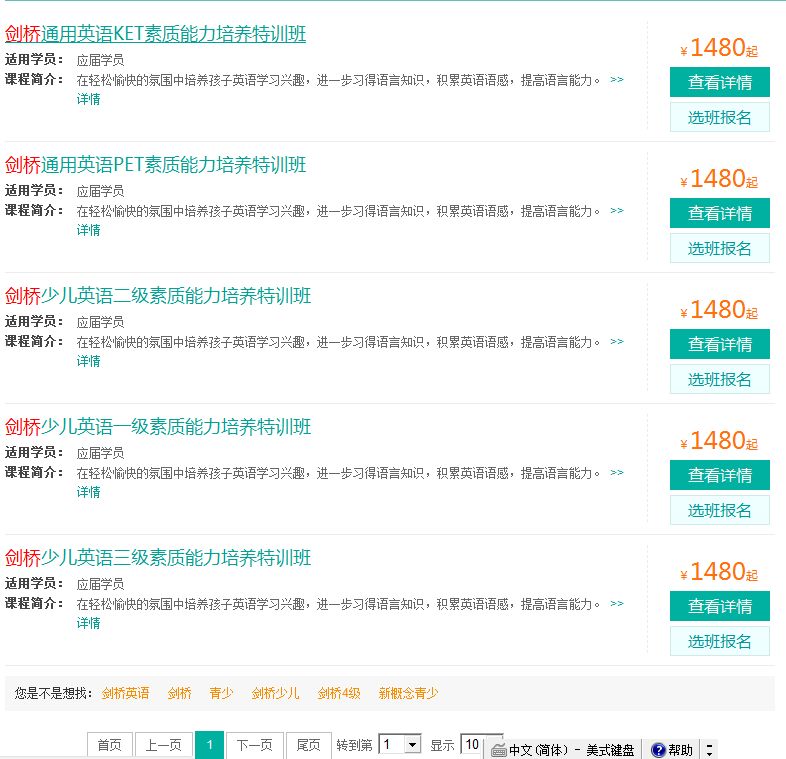Go to 首页 in pagination
This screenshot has width=786, height=759.
click(x=109, y=745)
